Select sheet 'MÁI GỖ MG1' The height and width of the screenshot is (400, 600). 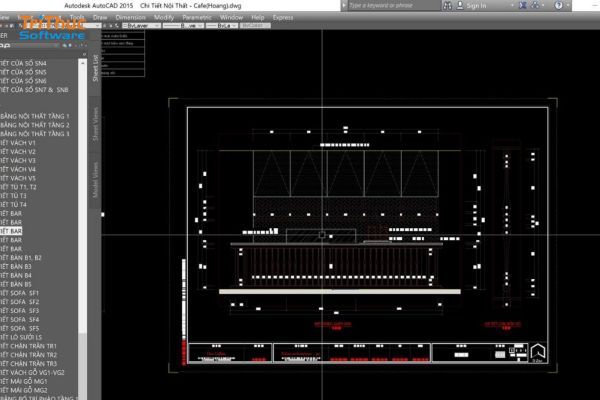pos(24,381)
